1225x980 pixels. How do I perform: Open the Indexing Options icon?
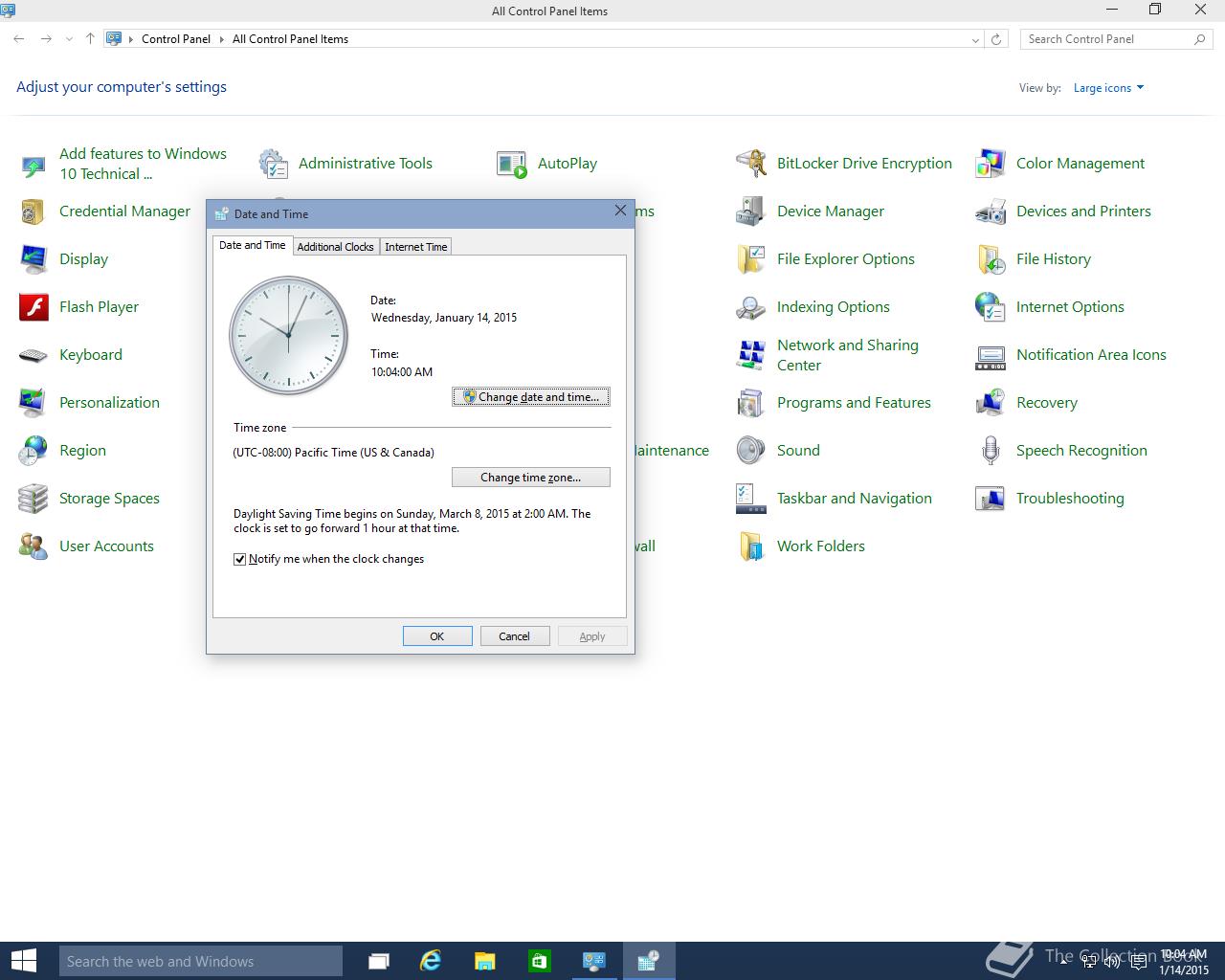point(751,307)
